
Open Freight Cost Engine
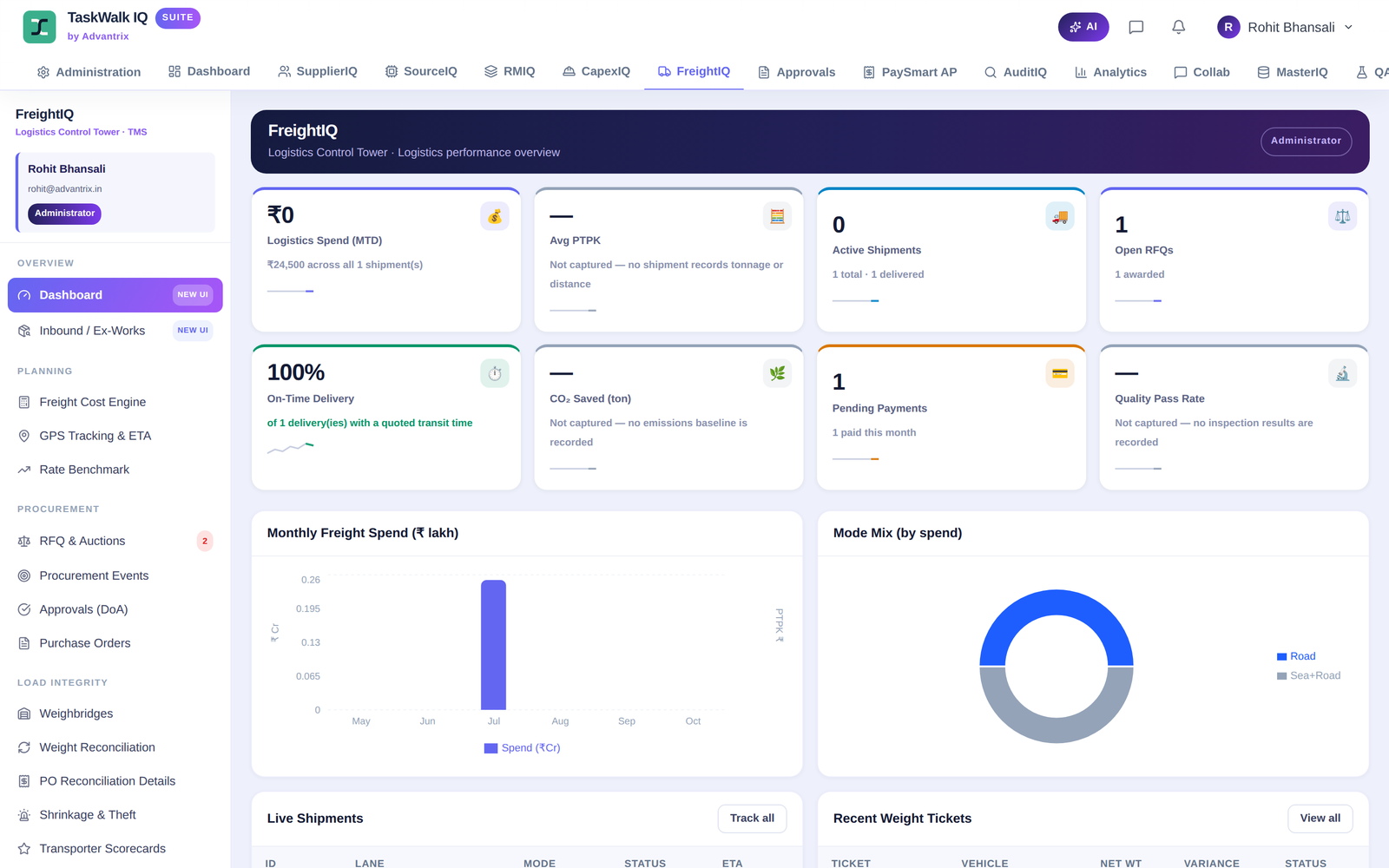(115, 402)
